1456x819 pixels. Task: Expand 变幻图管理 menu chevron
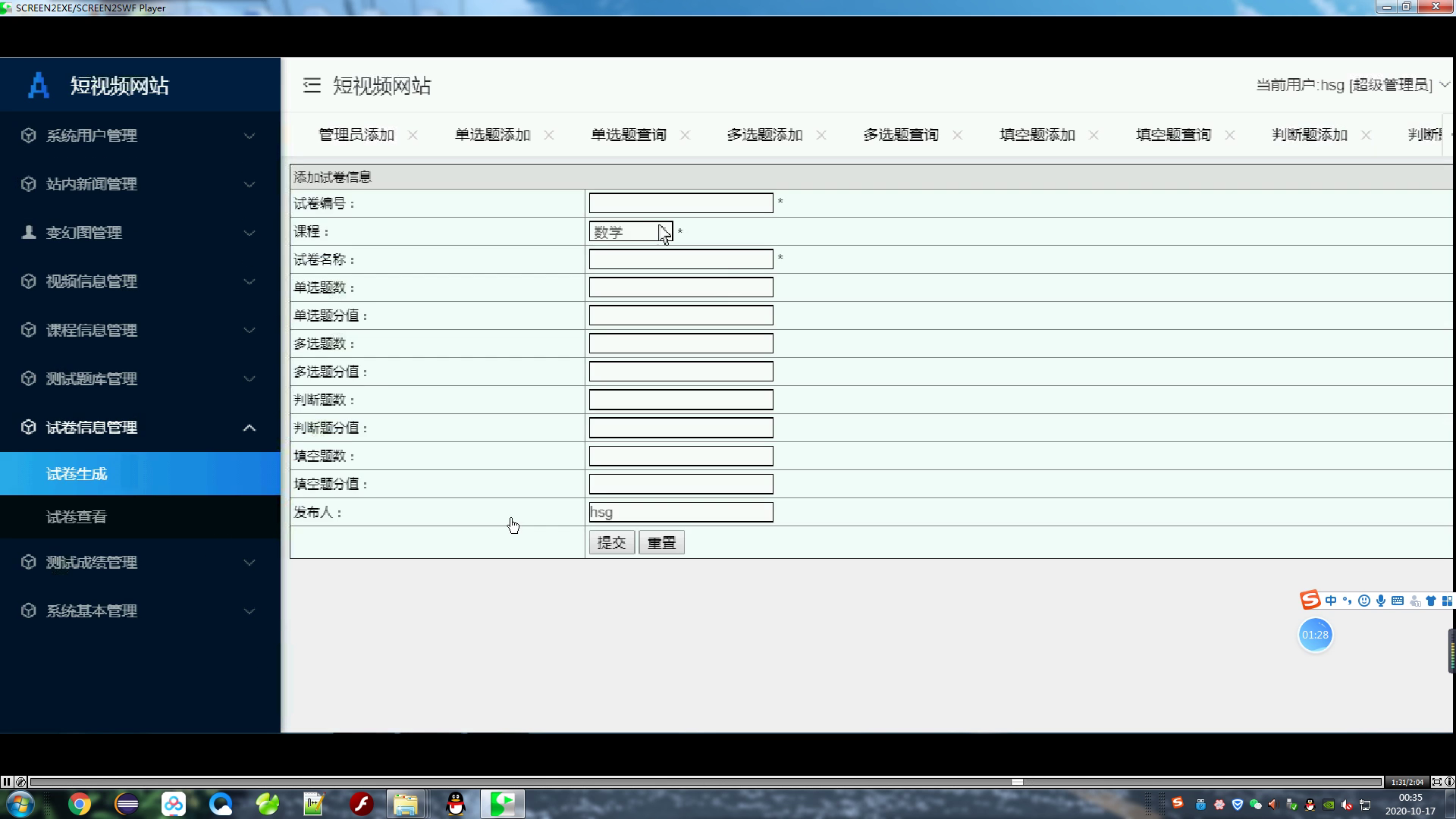point(249,233)
